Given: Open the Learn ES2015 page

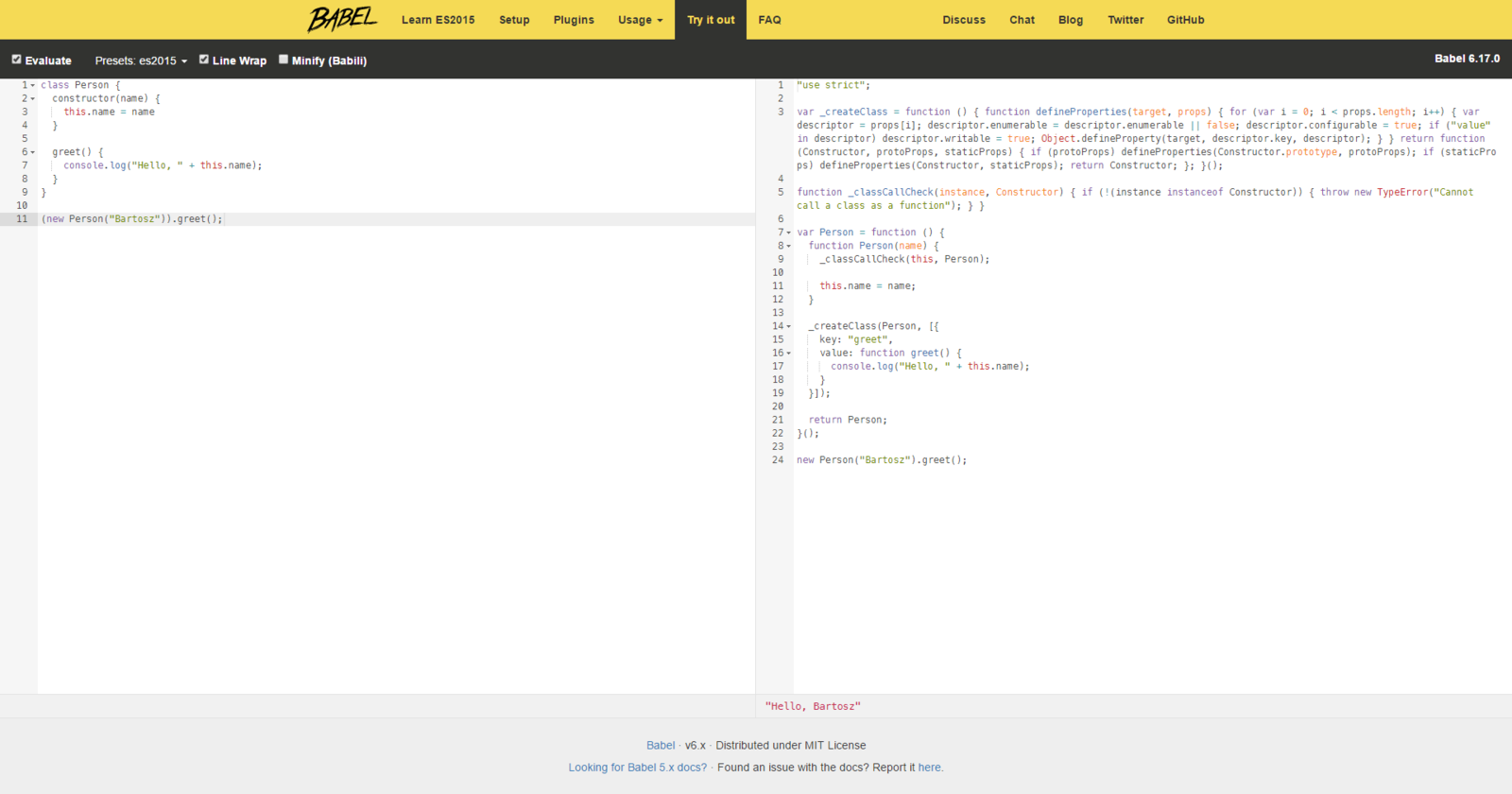Looking at the screenshot, I should click(438, 20).
